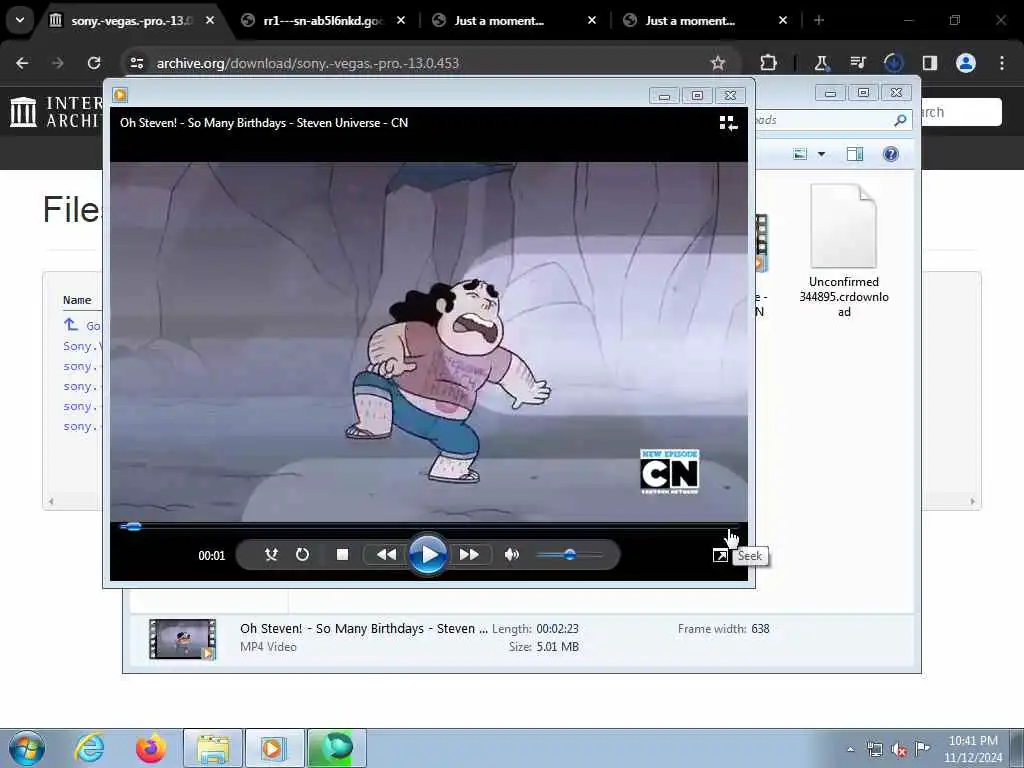Screen dimensions: 1024x768
Task: Switch to Library using top-right icon
Action: tap(728, 123)
